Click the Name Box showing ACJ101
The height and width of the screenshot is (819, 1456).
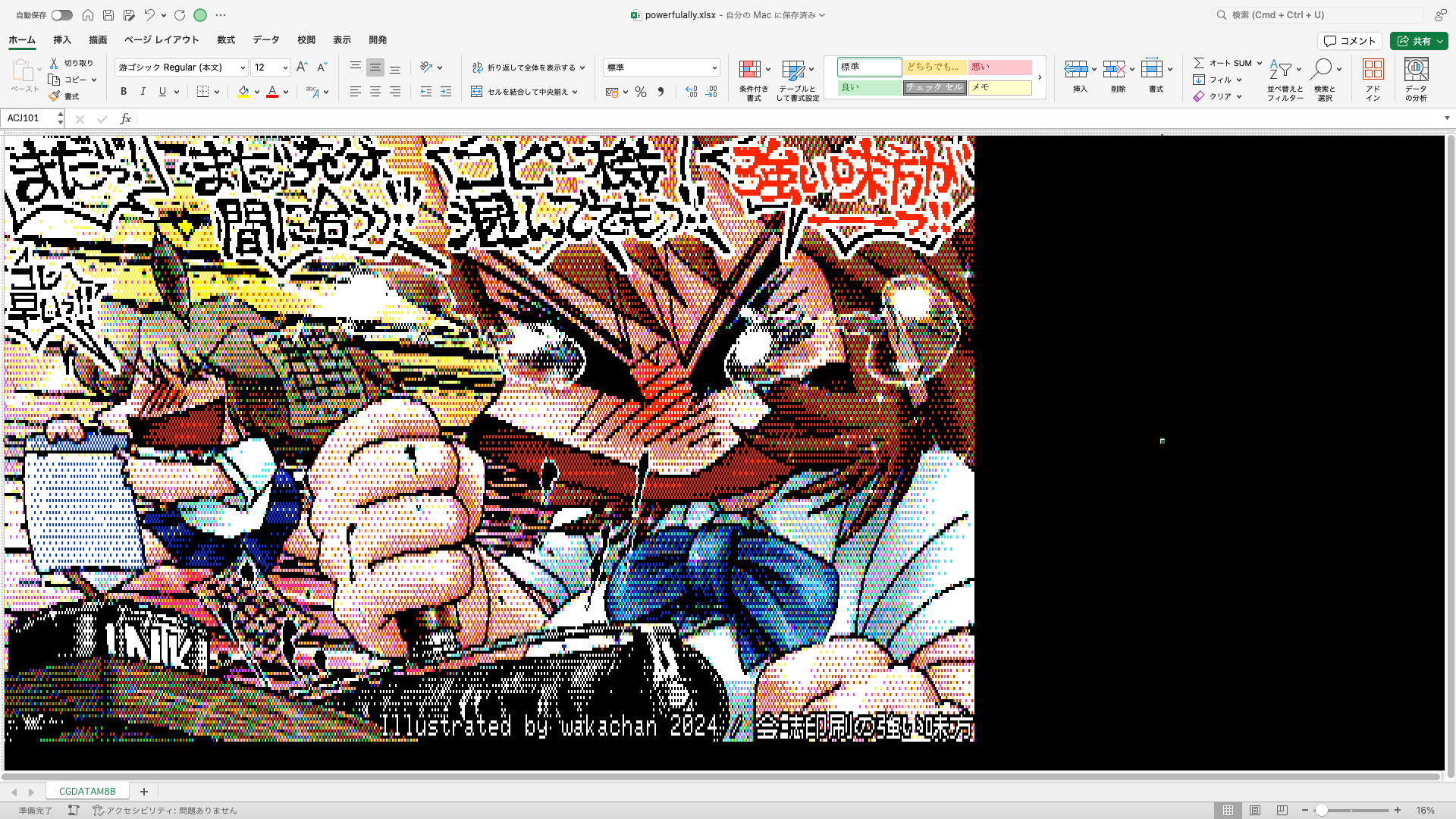pos(30,118)
